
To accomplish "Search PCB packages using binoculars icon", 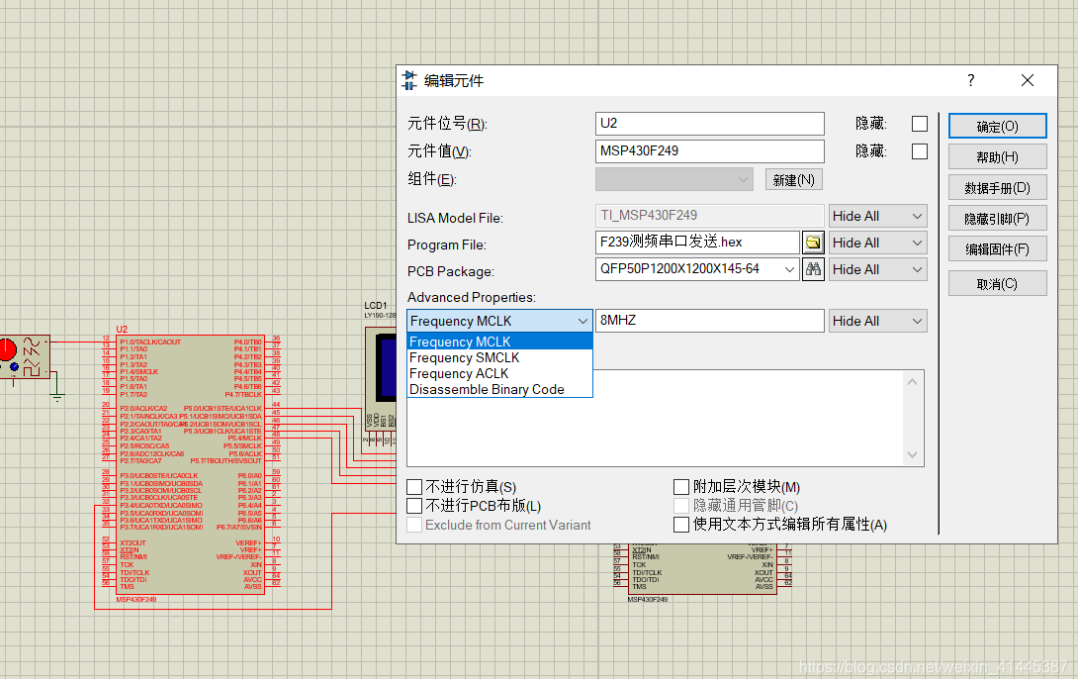I will coord(814,269).
